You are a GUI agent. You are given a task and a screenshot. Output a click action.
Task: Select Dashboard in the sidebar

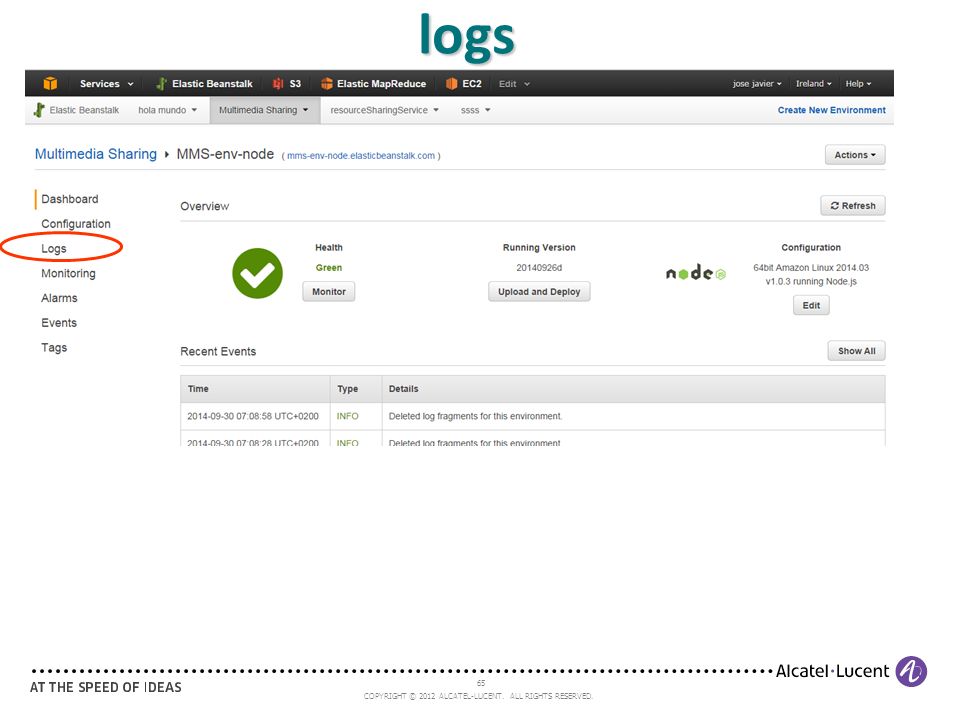70,199
